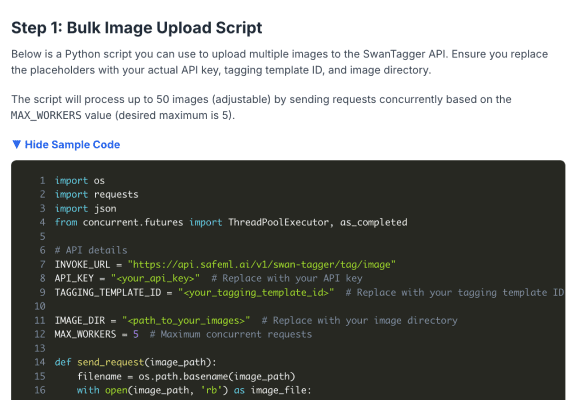The width and height of the screenshot is (576, 400).
Task: Click the '# Replace with your API key' comment
Action: pyautogui.click(x=287, y=278)
